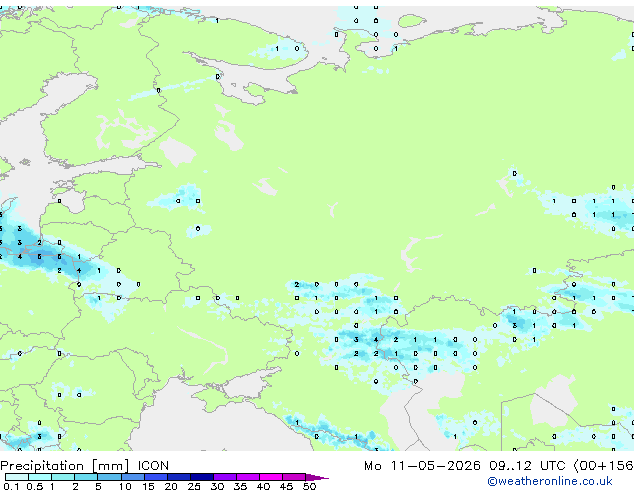Screen dimensions: 634x490
Task: Click the 25 legend scale label
Action: 194,486
